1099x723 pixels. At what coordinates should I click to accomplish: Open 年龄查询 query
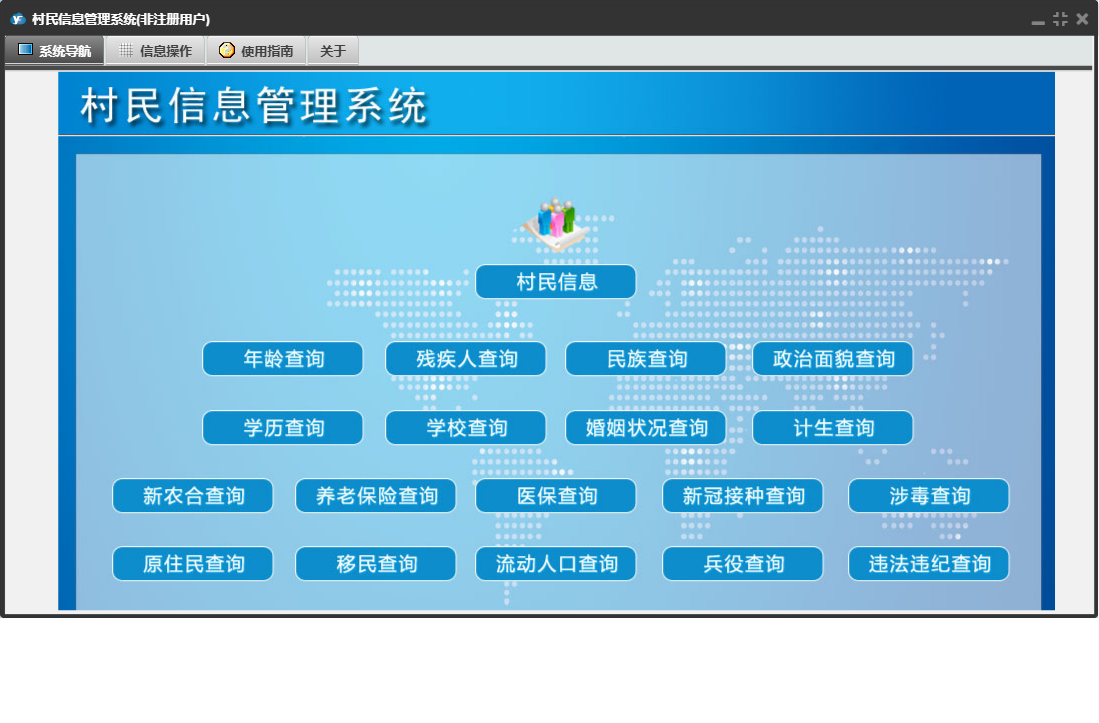tap(283, 359)
